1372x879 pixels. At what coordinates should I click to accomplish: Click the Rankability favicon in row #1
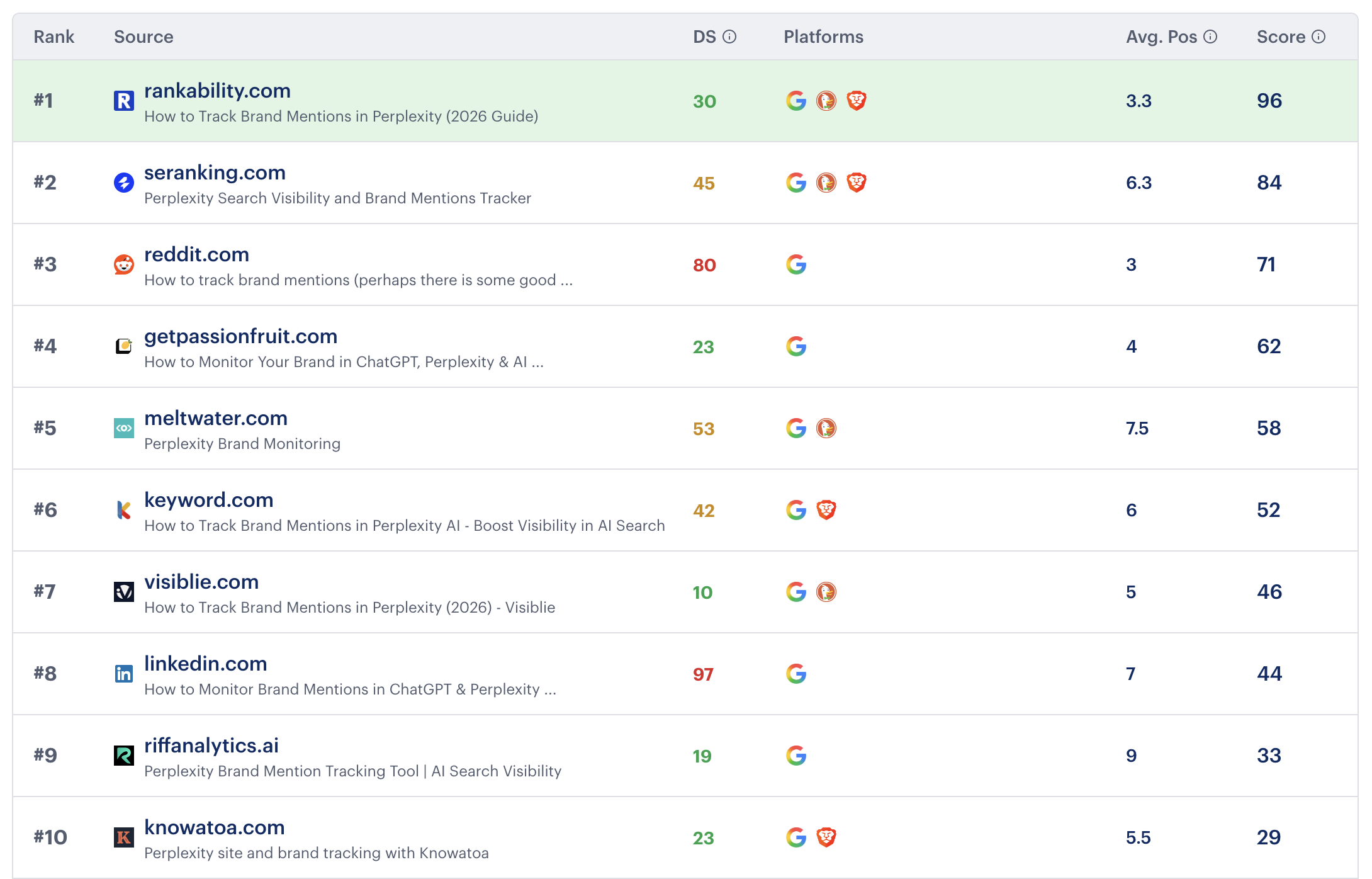[x=124, y=100]
